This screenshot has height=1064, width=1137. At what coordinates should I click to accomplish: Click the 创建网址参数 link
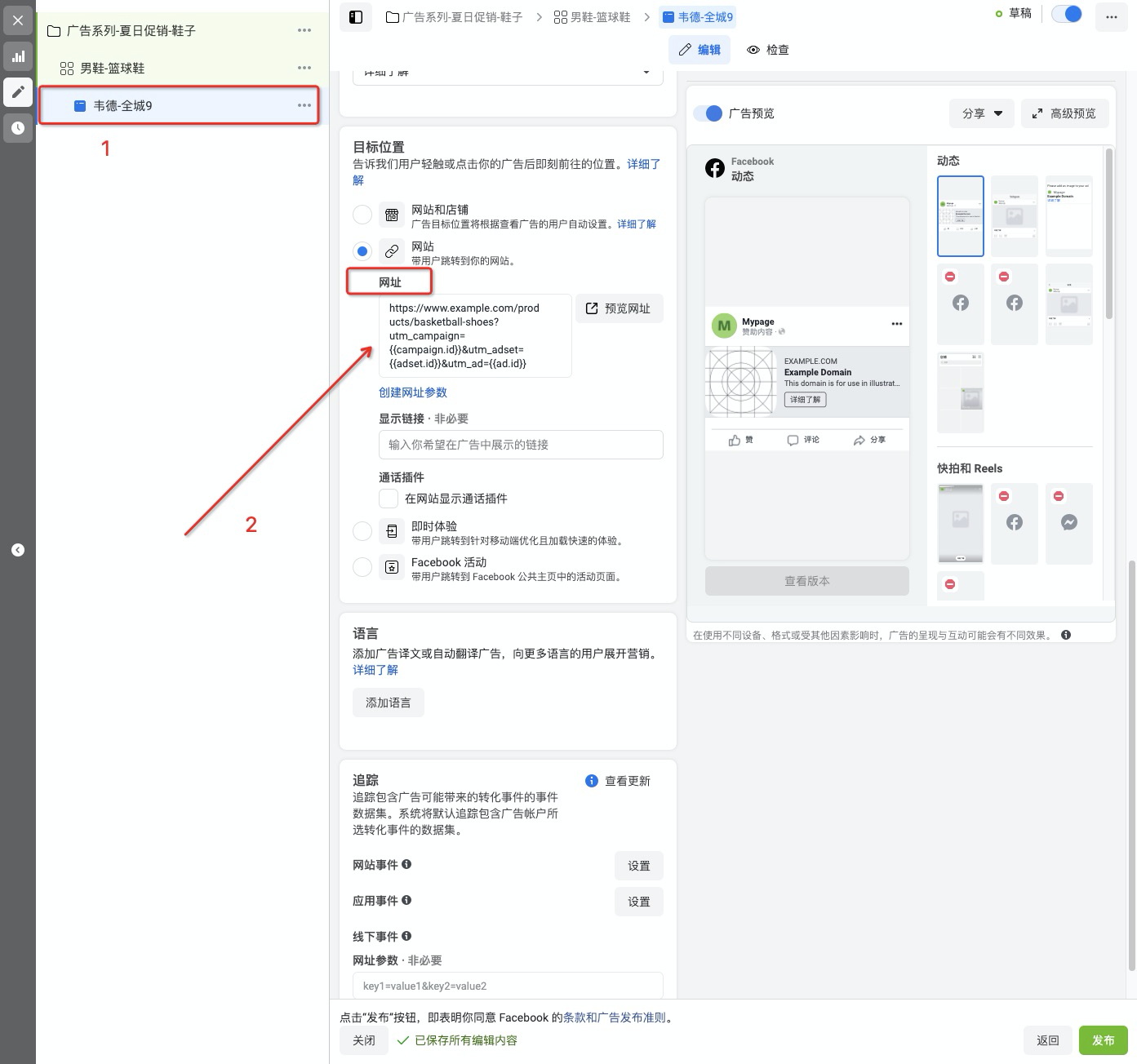pyautogui.click(x=413, y=392)
